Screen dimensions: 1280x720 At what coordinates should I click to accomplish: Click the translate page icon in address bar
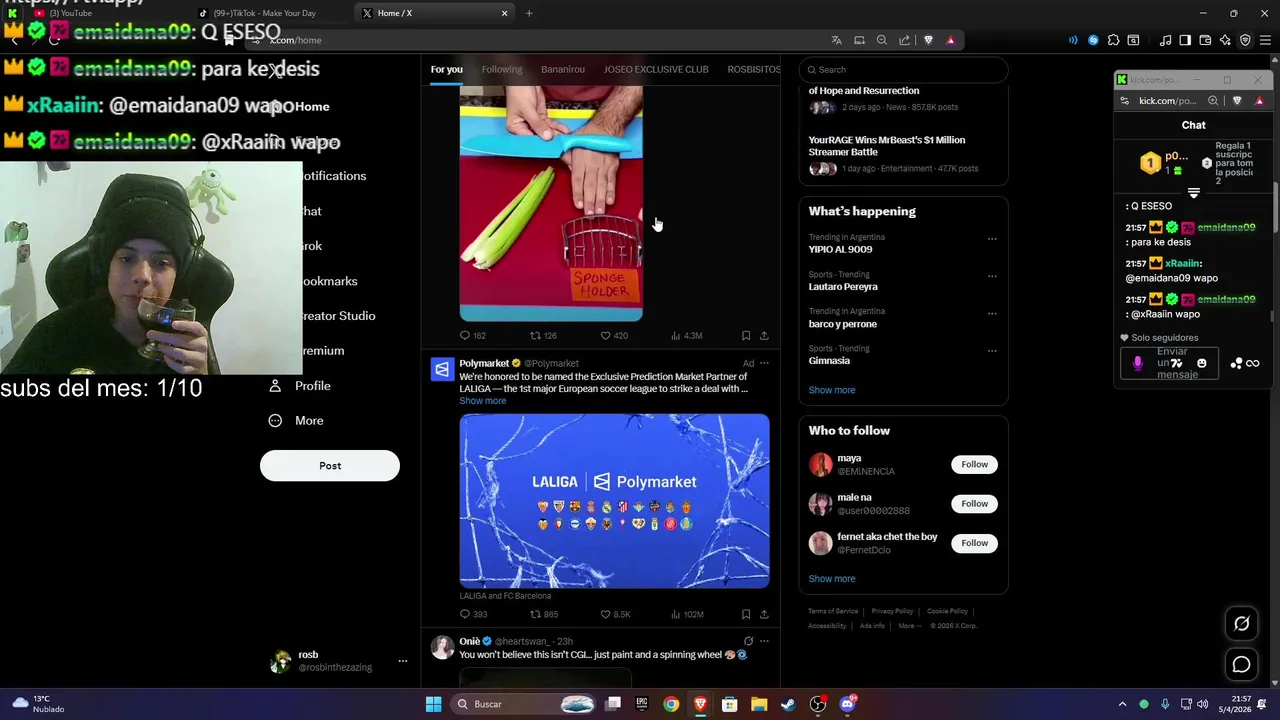(x=836, y=40)
